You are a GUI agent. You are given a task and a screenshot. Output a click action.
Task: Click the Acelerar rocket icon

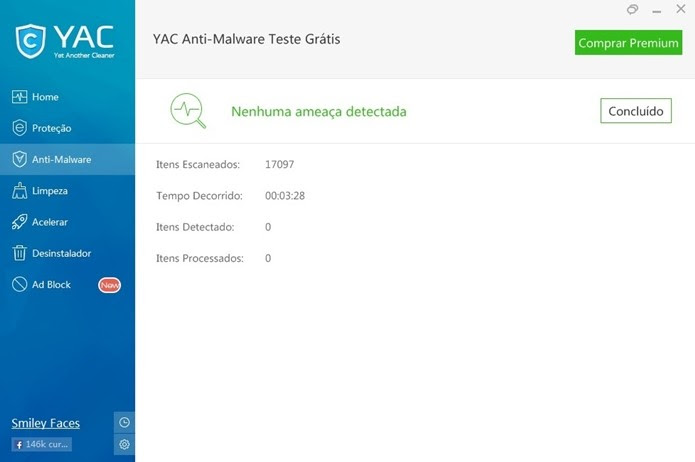pyautogui.click(x=20, y=222)
